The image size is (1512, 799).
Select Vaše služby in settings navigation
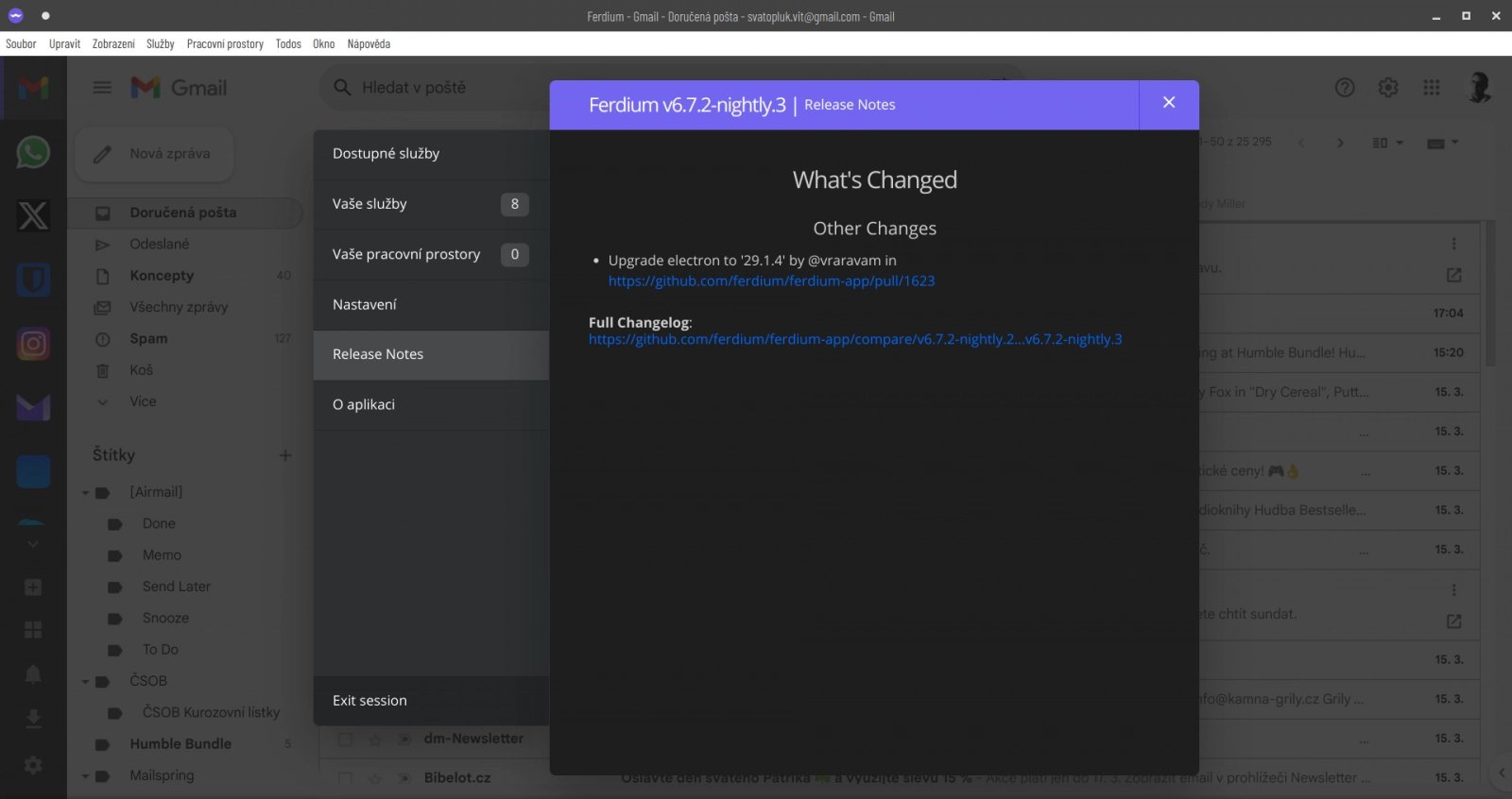pyautogui.click(x=431, y=204)
